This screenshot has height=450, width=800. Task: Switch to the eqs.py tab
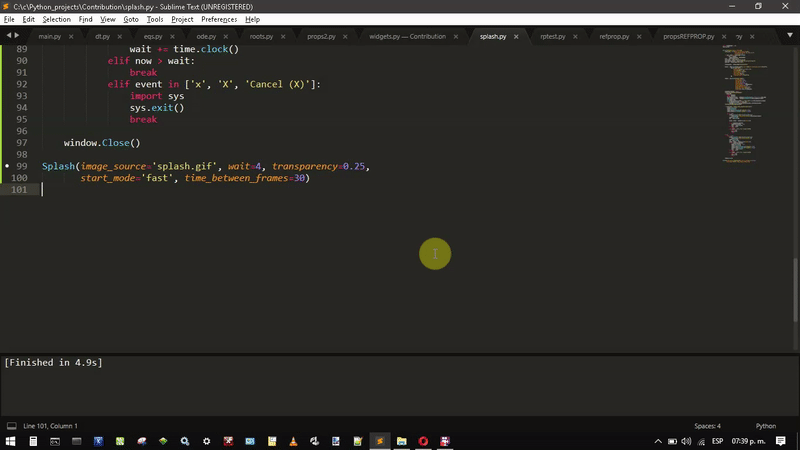(153, 37)
